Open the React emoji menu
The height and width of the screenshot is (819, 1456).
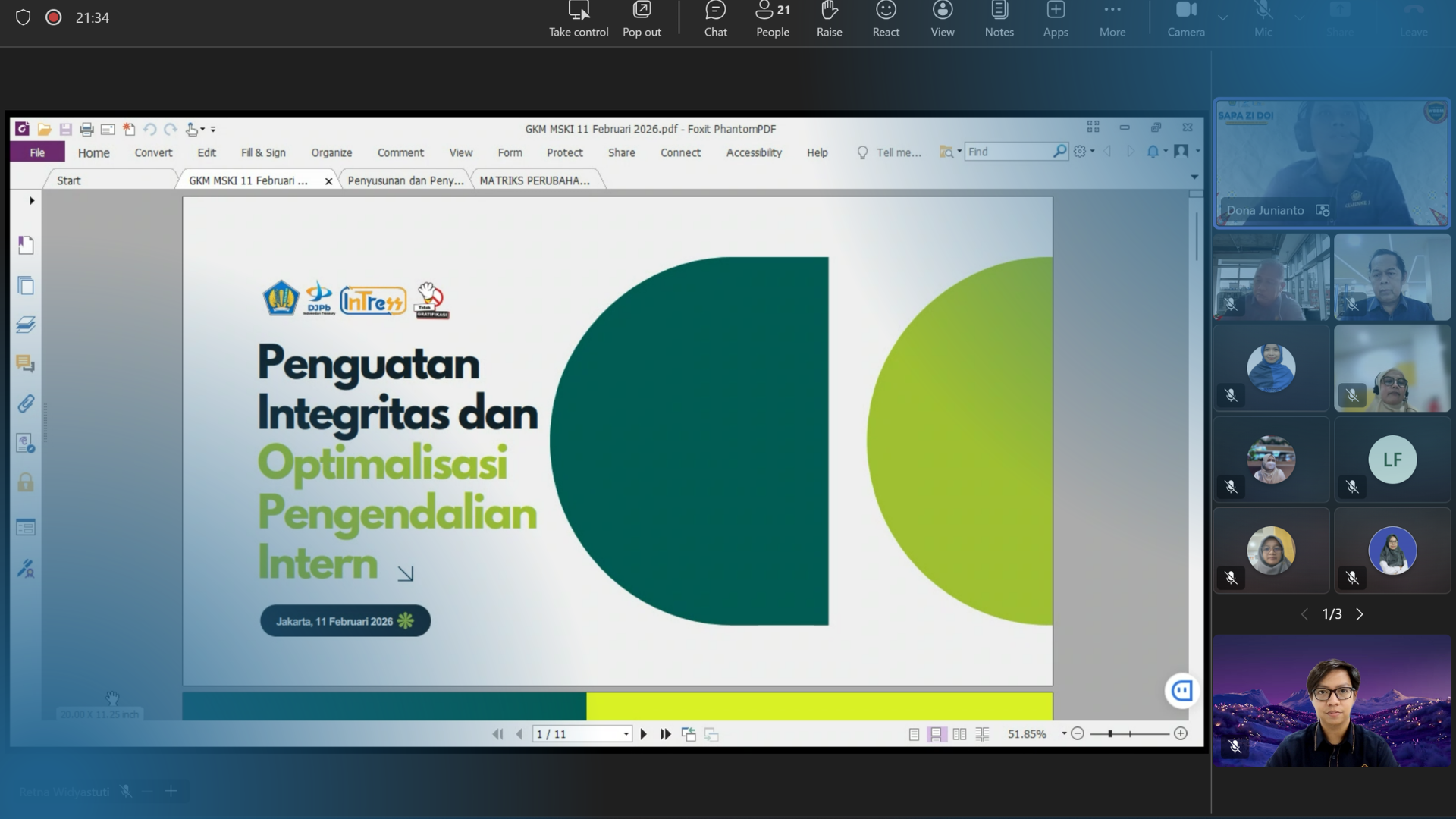point(886,19)
